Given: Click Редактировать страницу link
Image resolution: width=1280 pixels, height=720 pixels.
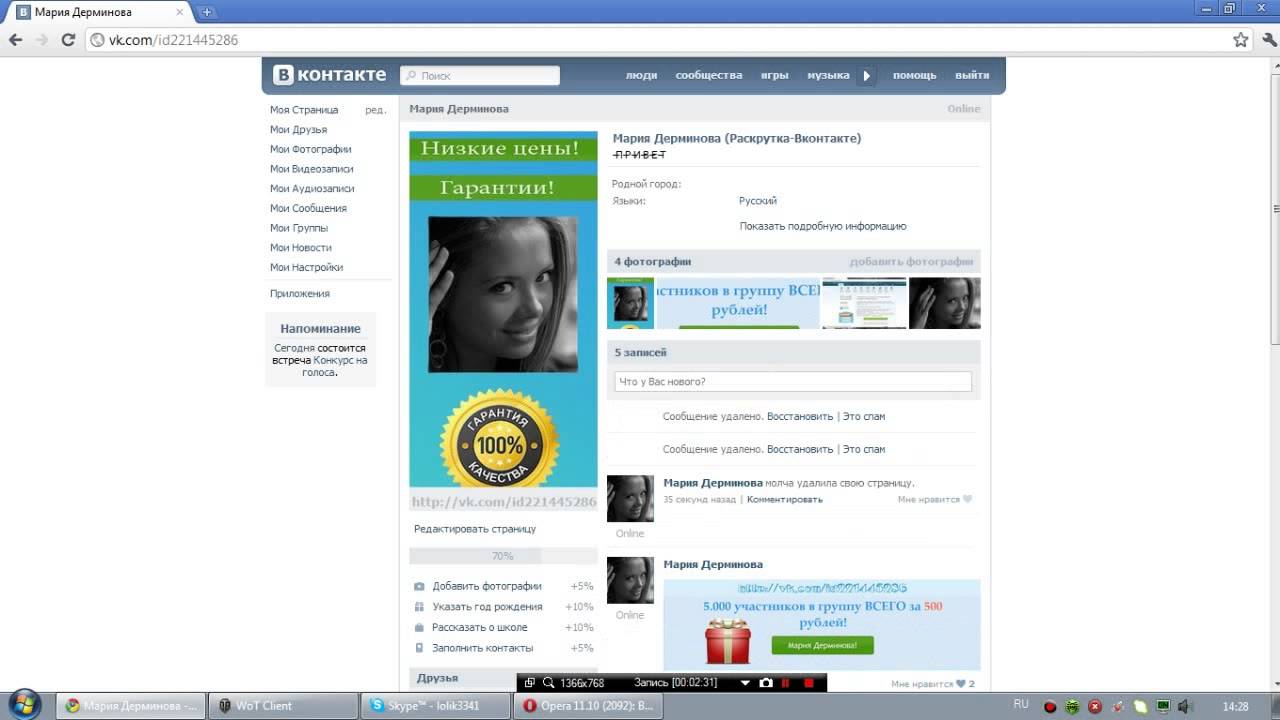Looking at the screenshot, I should [475, 529].
